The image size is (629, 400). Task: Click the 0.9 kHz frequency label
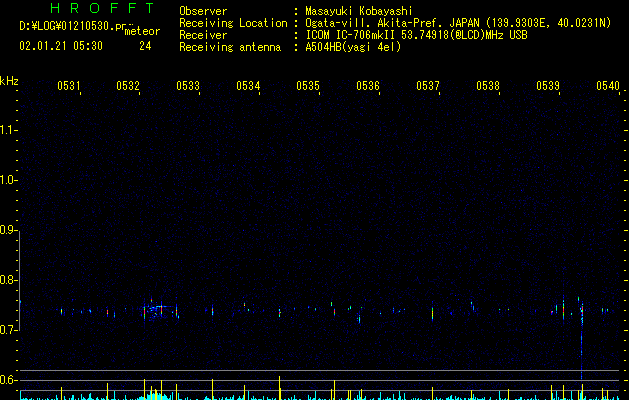(x=9, y=230)
